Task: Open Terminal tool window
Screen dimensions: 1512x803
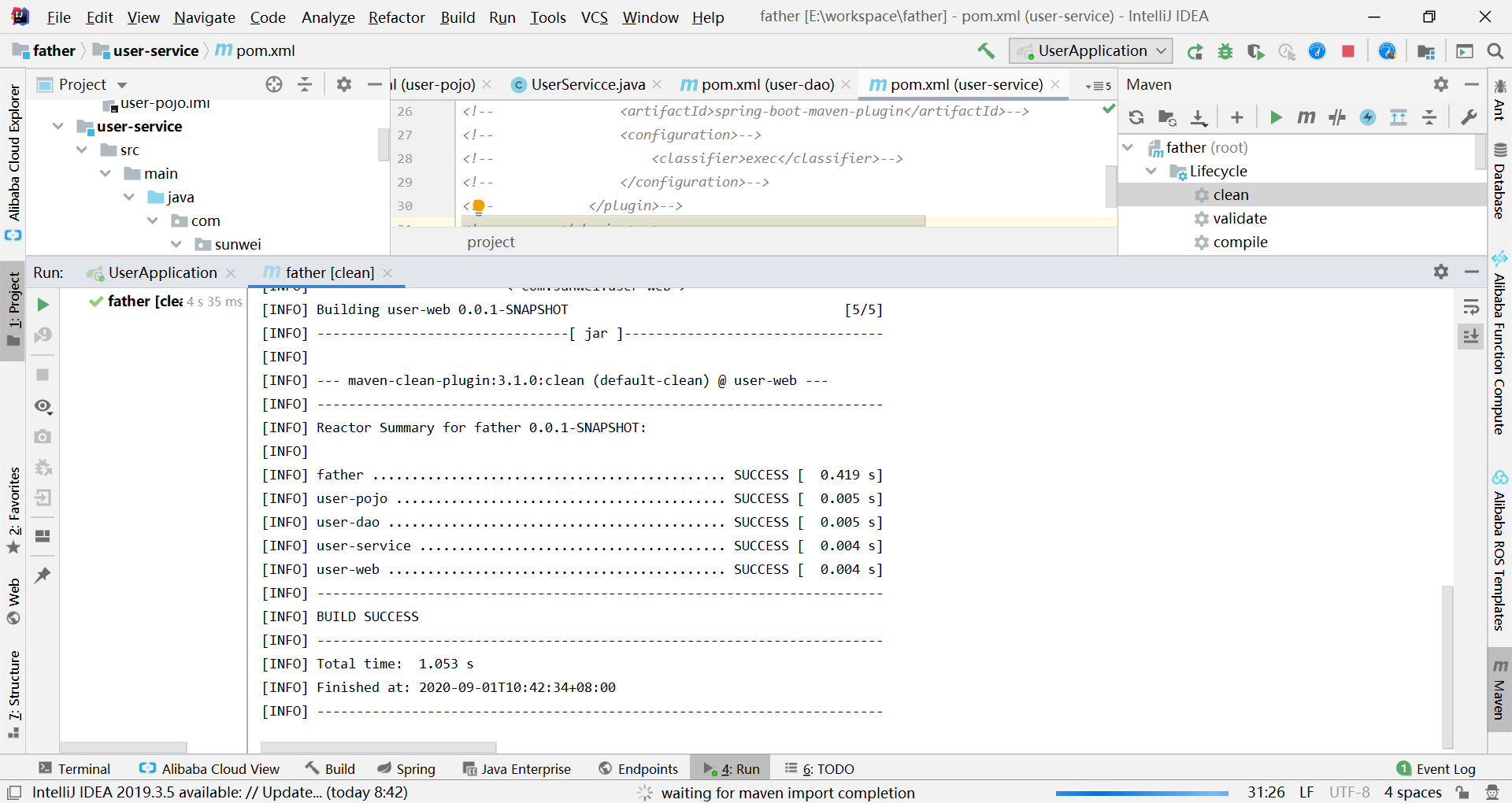Action: (74, 768)
